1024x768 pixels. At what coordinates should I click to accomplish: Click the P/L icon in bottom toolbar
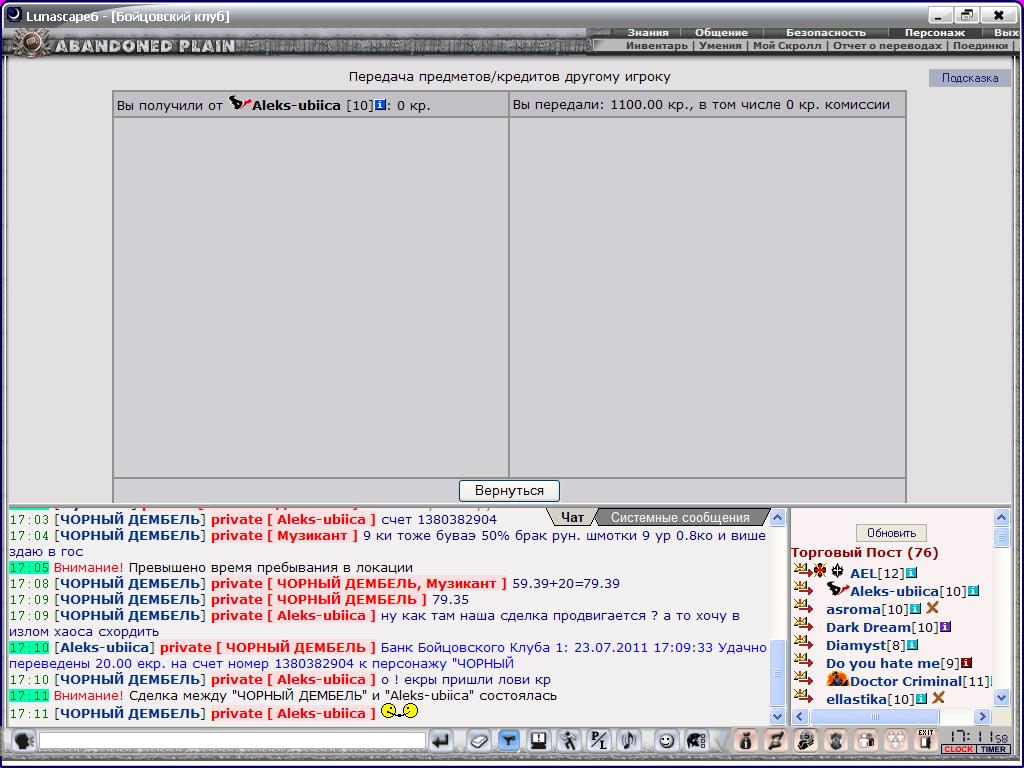598,741
